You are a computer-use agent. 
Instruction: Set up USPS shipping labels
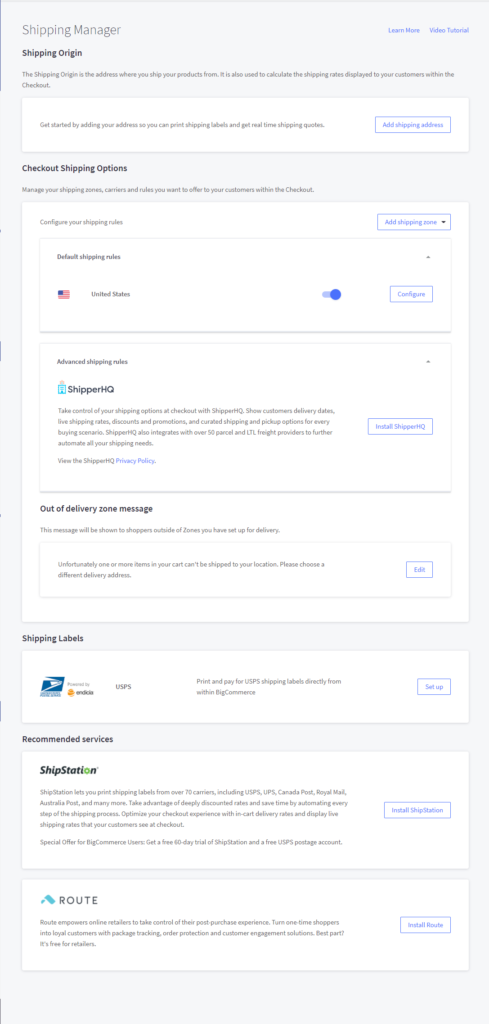tap(434, 686)
